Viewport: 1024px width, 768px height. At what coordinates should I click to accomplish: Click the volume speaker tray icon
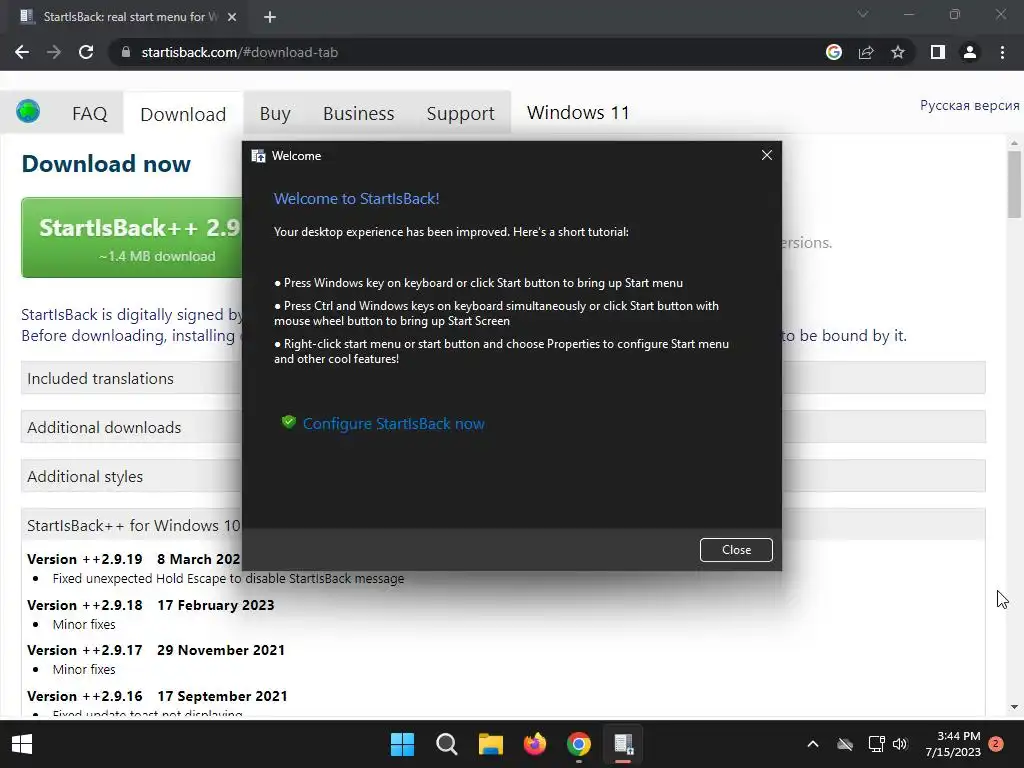900,744
